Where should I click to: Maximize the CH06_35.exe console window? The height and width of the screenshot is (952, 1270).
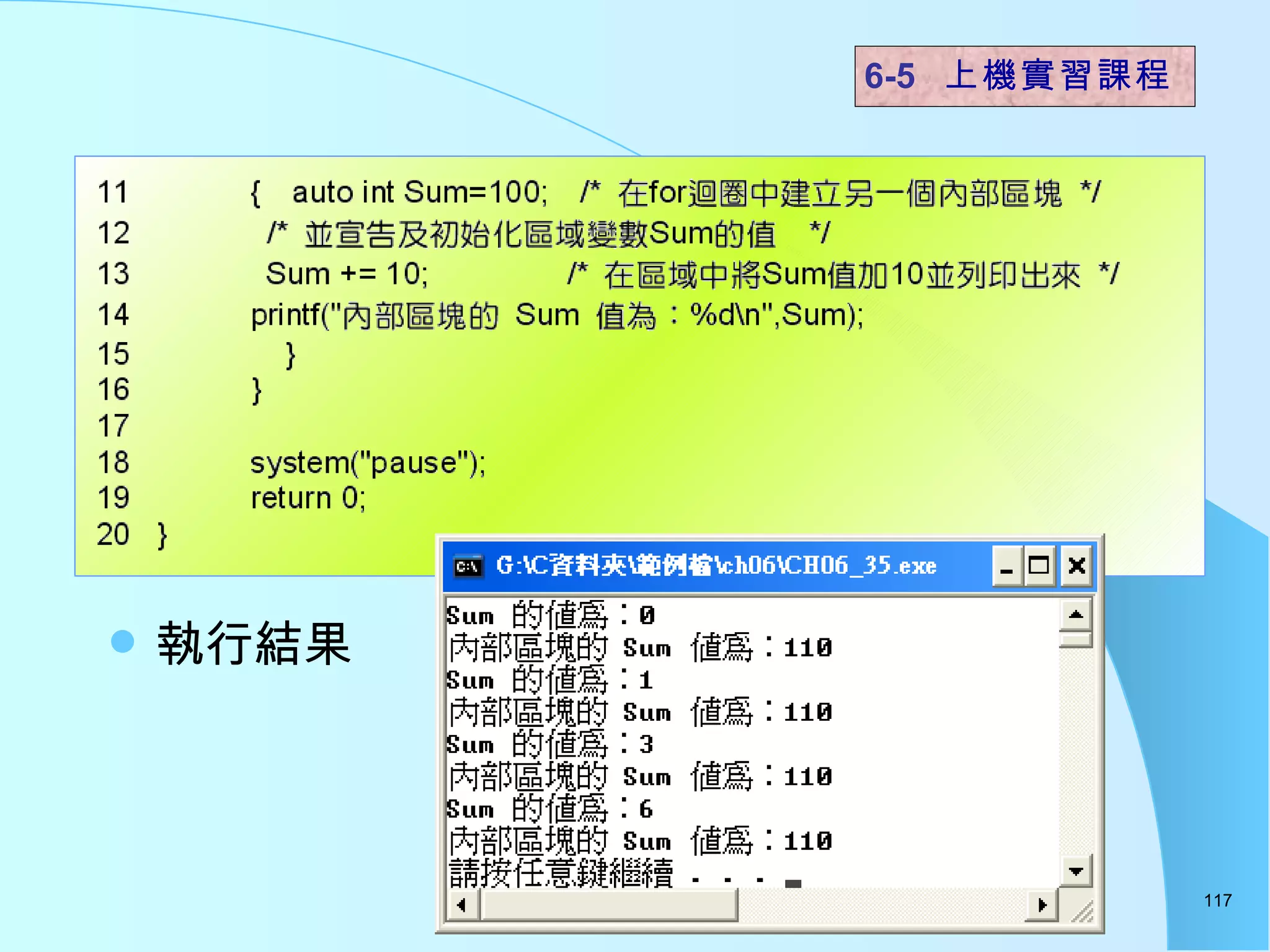(1039, 566)
